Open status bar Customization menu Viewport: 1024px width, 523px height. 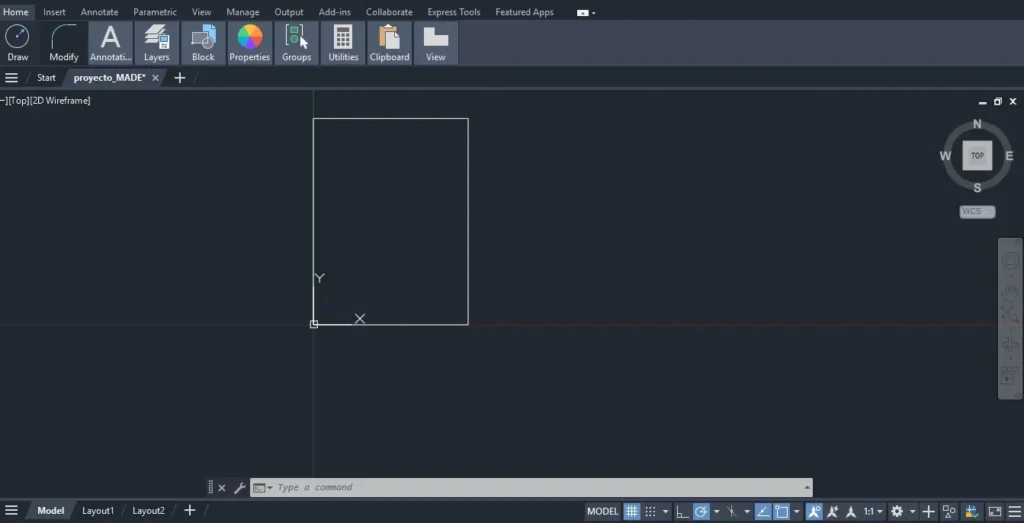tap(1014, 511)
